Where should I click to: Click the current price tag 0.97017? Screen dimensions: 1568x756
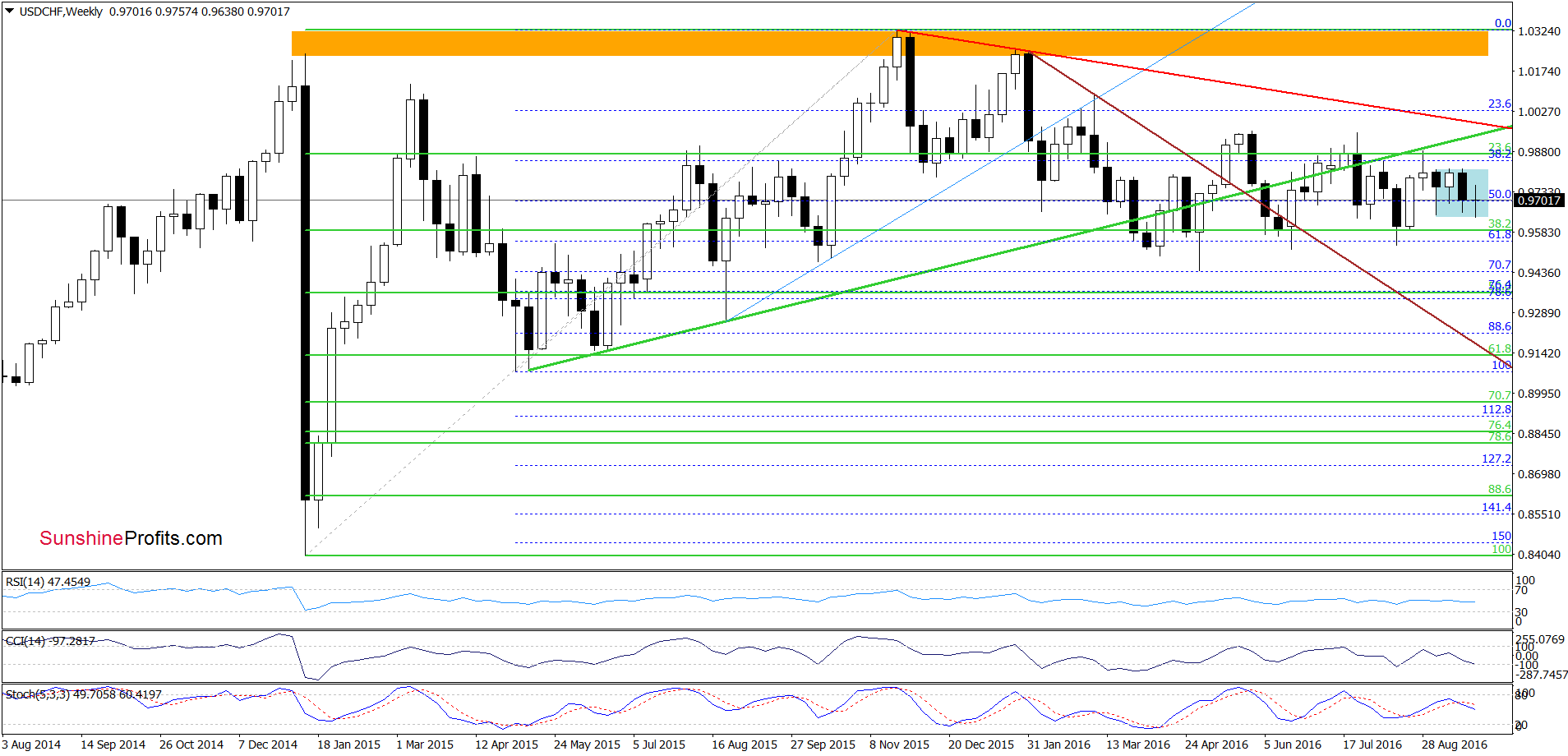(x=1538, y=200)
